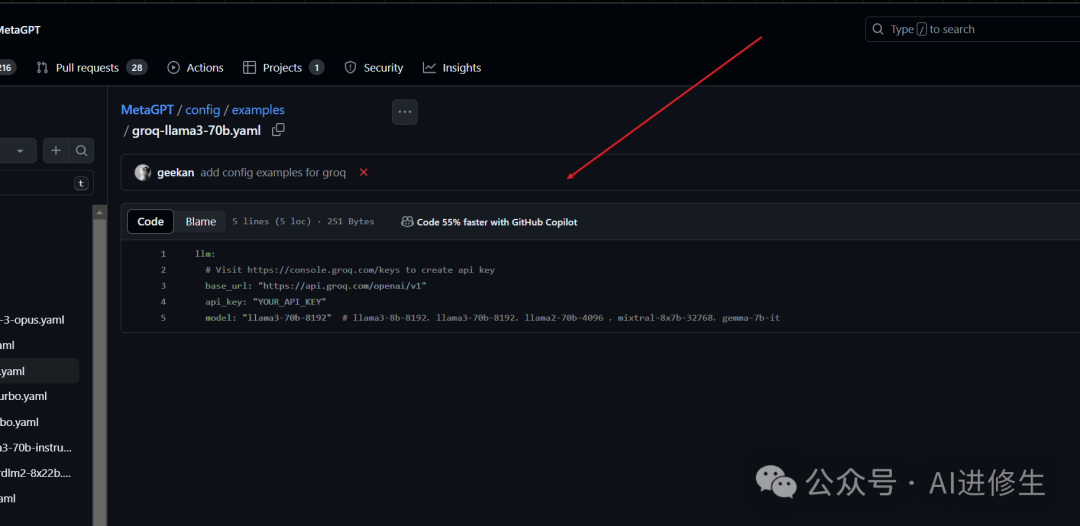Click the Projects table icon
Viewport: 1080px width, 526px height.
[249, 67]
